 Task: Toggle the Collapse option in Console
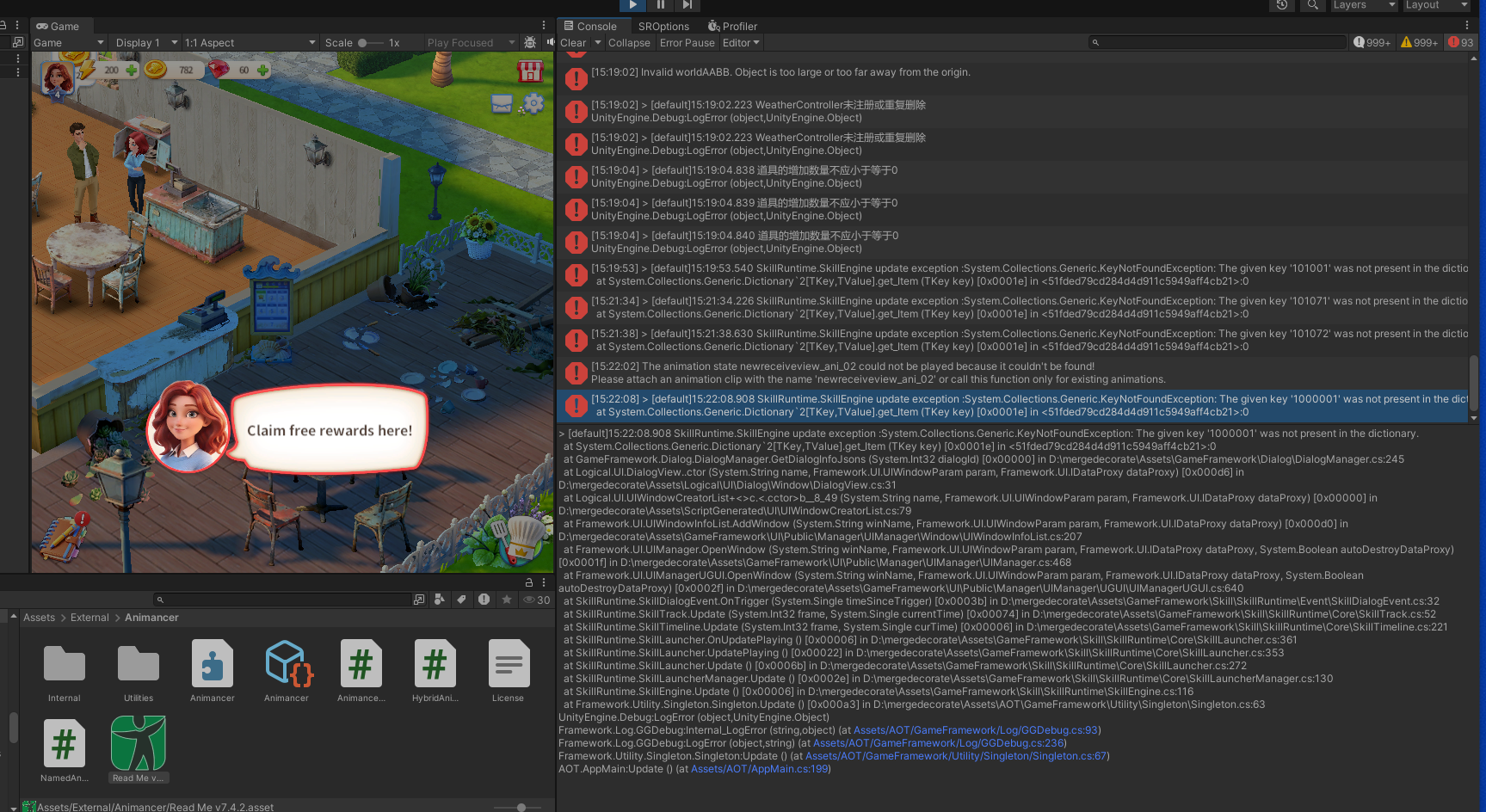629,43
